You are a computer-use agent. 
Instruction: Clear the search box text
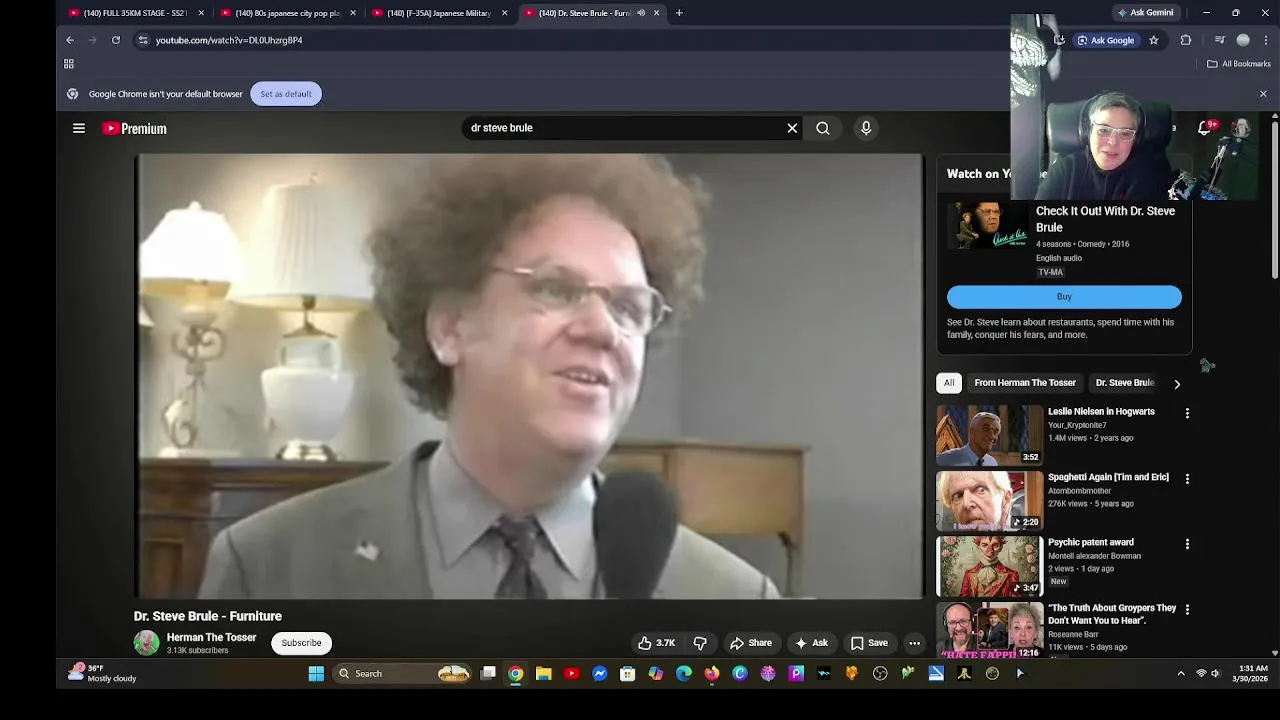click(x=792, y=128)
